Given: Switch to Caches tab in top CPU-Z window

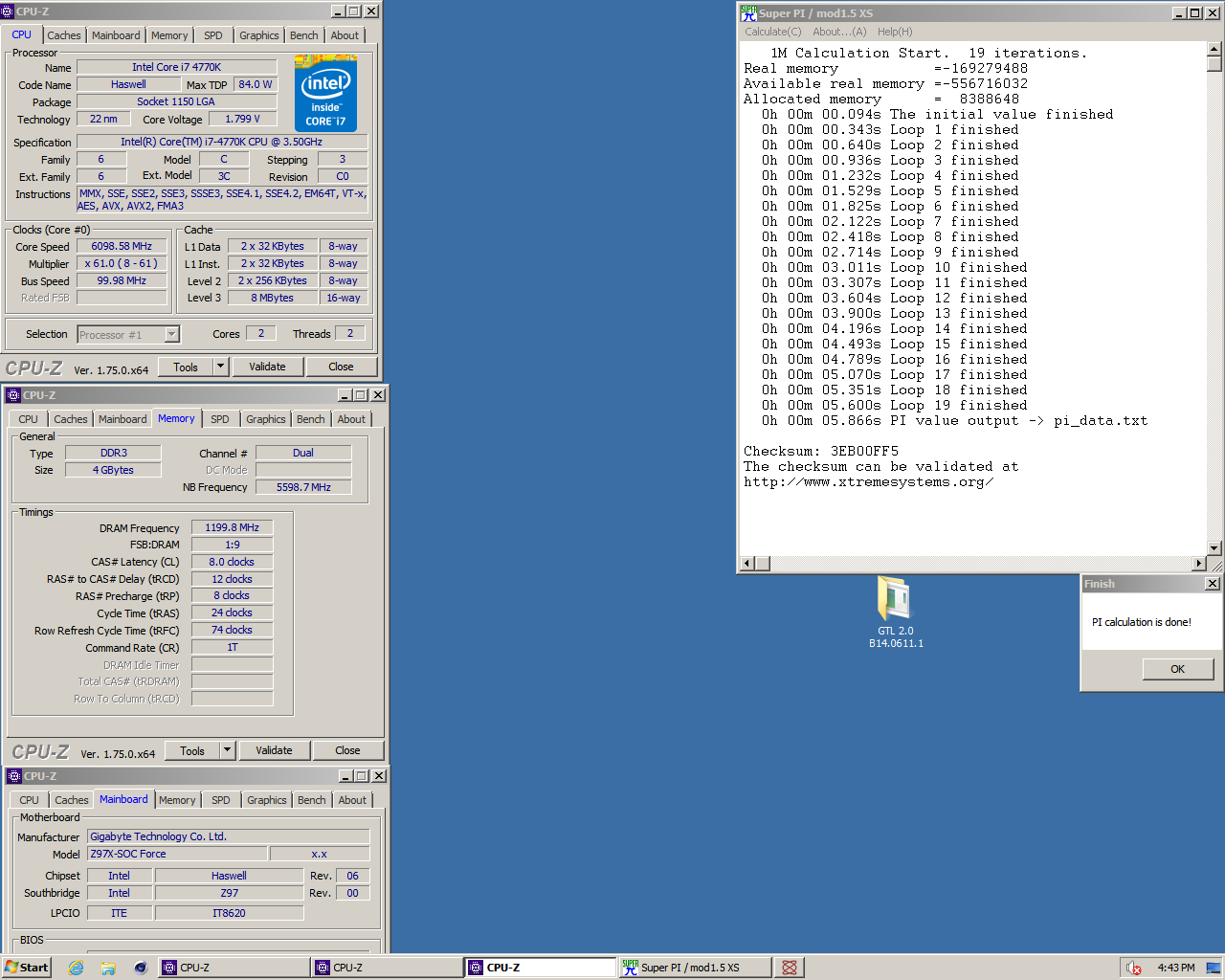Looking at the screenshot, I should [x=64, y=35].
